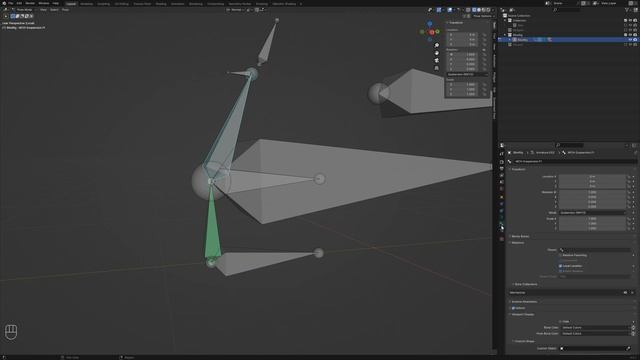Click the outliner display mode icon
The height and width of the screenshot is (360, 640).
[511, 10]
